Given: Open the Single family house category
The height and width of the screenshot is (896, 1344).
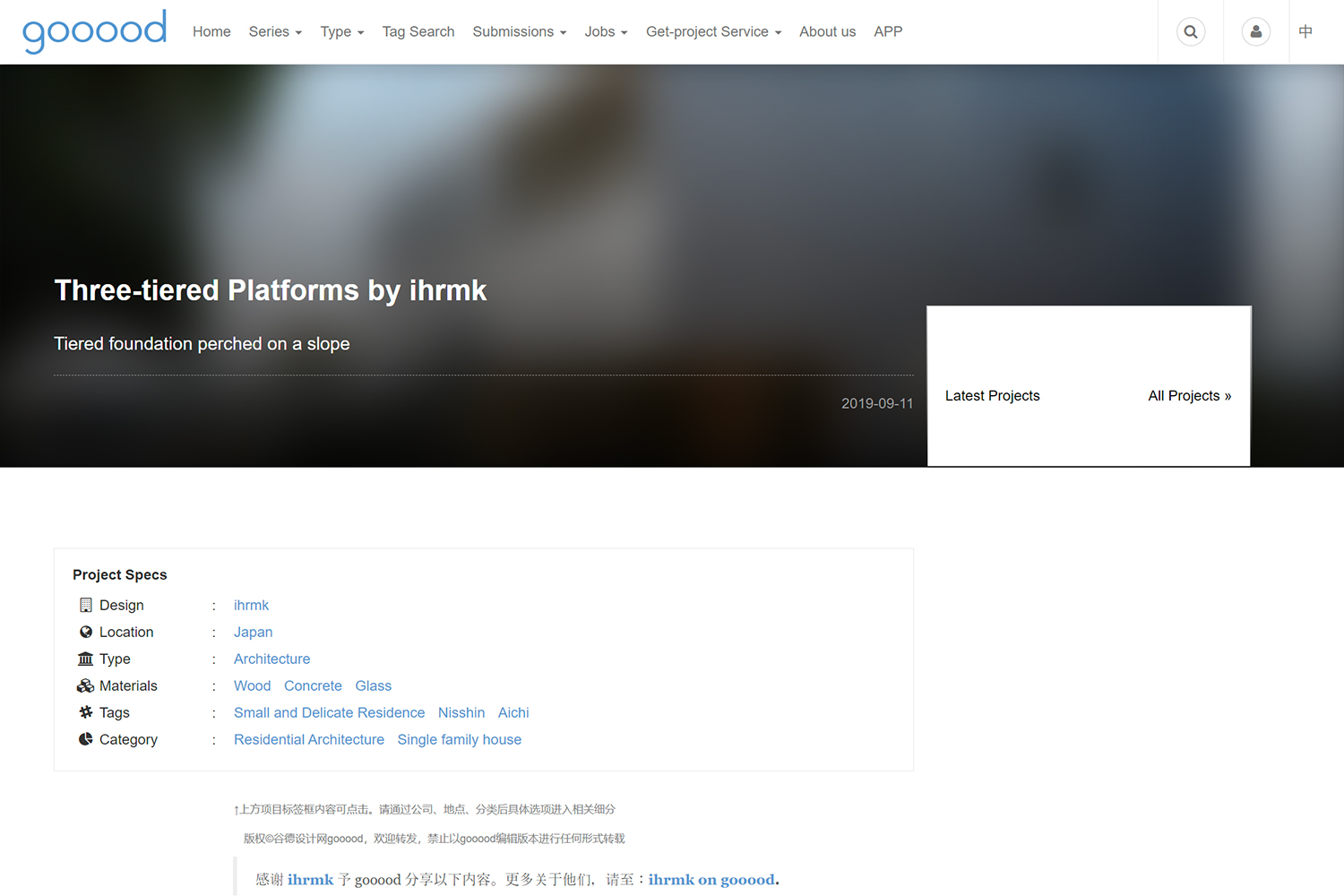Looking at the screenshot, I should (459, 740).
